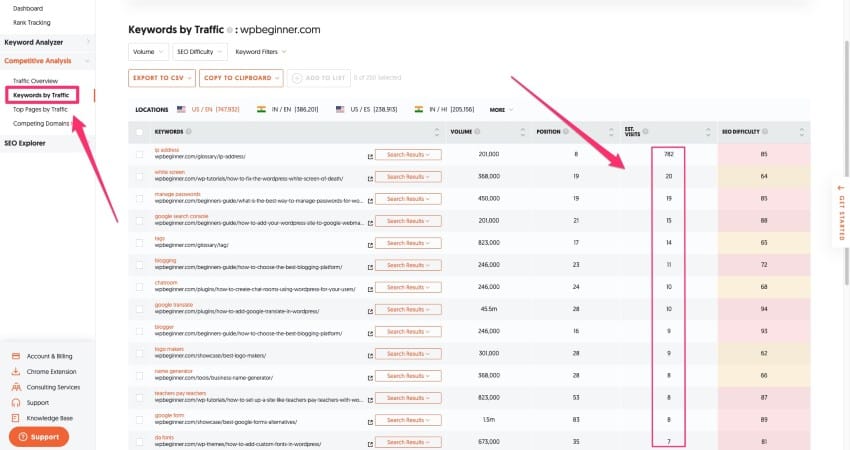Open external link icon for name generator row
The height and width of the screenshot is (450, 850).
point(370,378)
